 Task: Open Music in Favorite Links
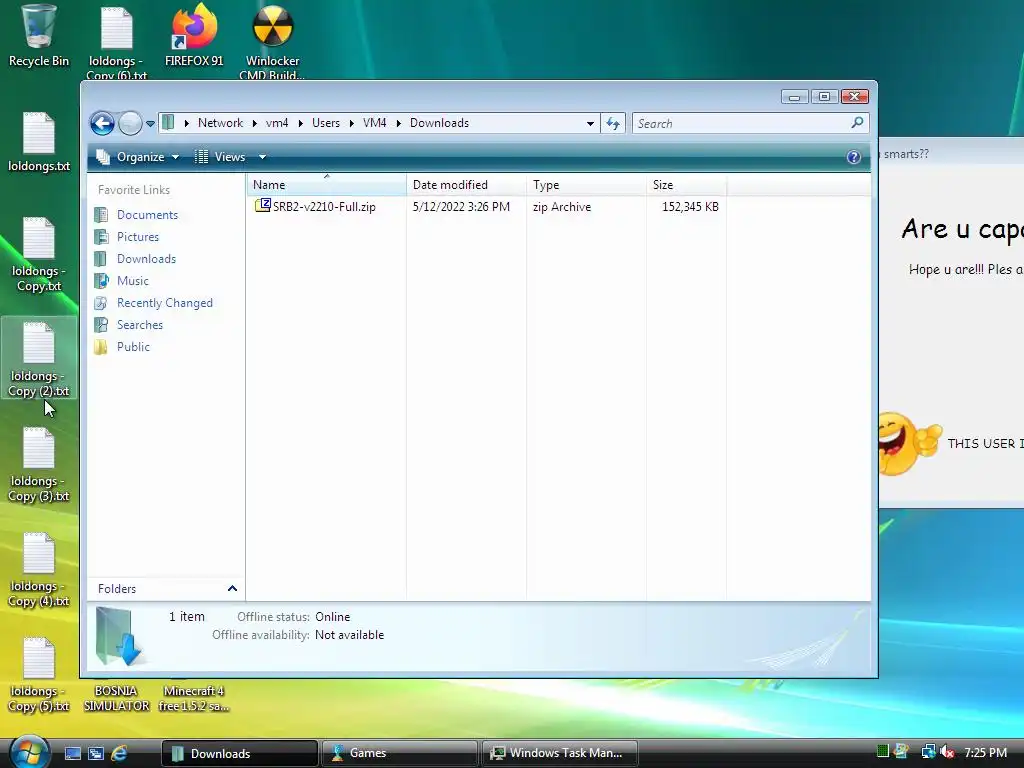[x=133, y=281]
